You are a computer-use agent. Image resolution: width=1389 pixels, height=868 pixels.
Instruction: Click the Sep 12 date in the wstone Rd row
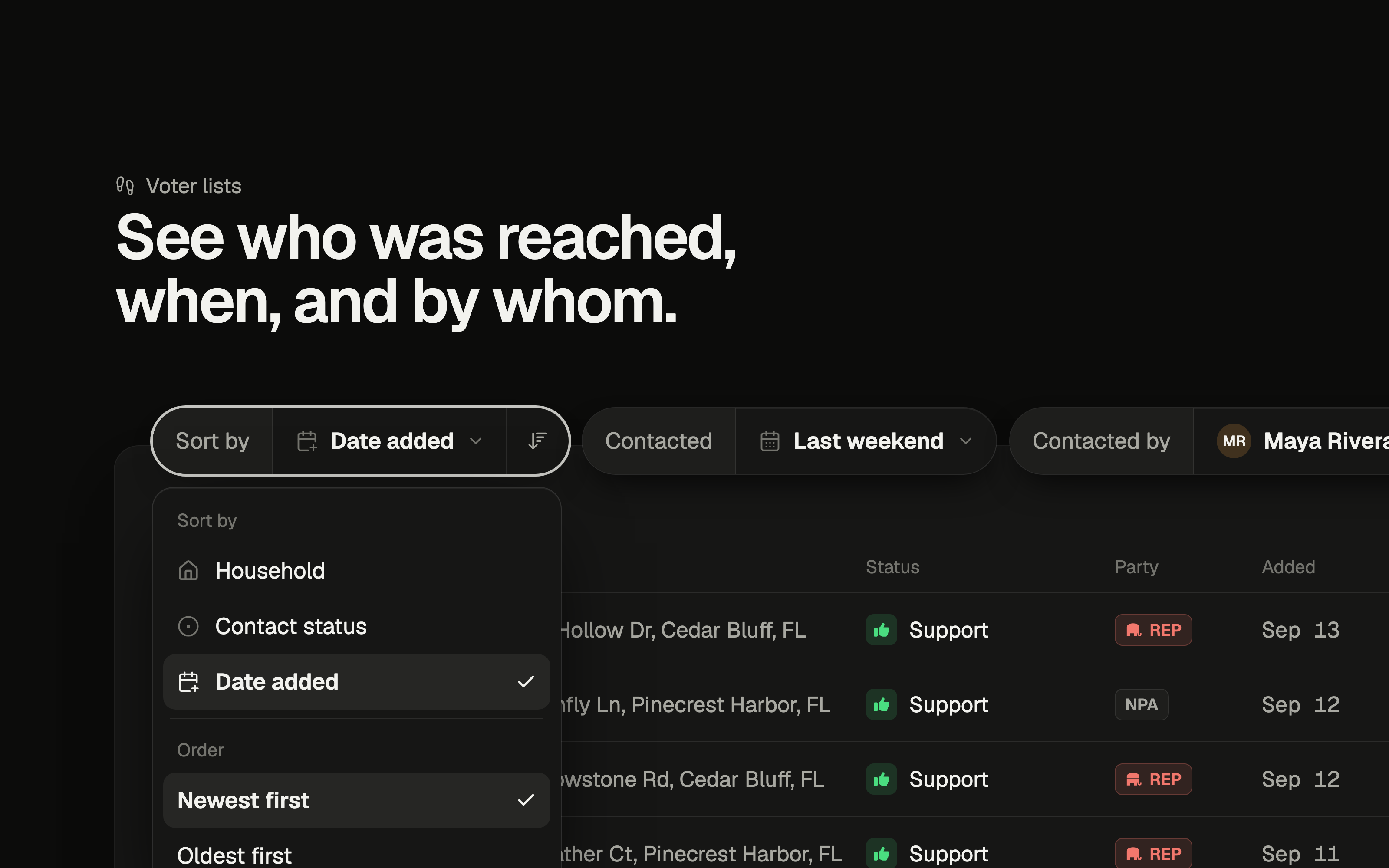1300,779
